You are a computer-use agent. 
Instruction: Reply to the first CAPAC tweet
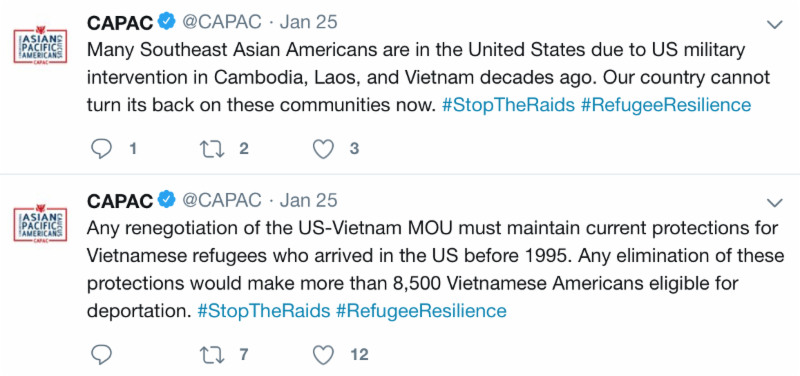click(x=101, y=149)
